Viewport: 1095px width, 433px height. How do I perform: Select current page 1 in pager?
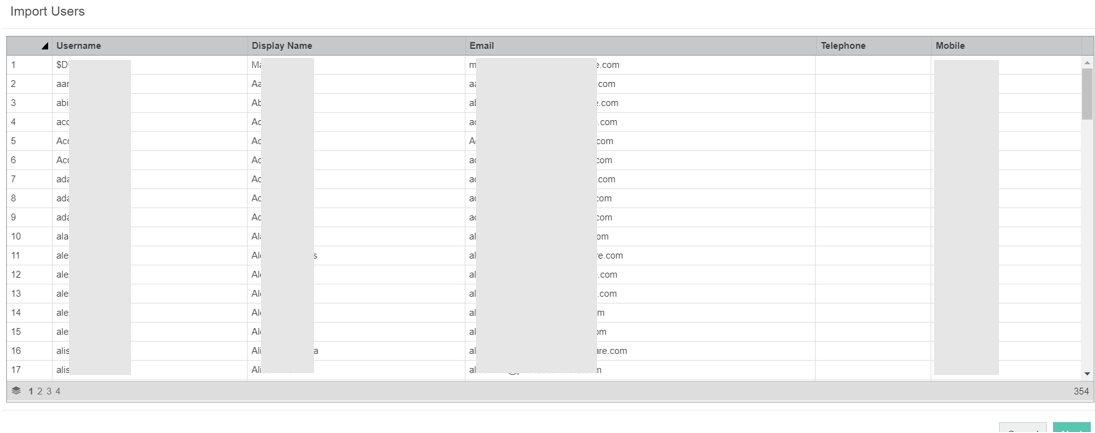point(31,391)
